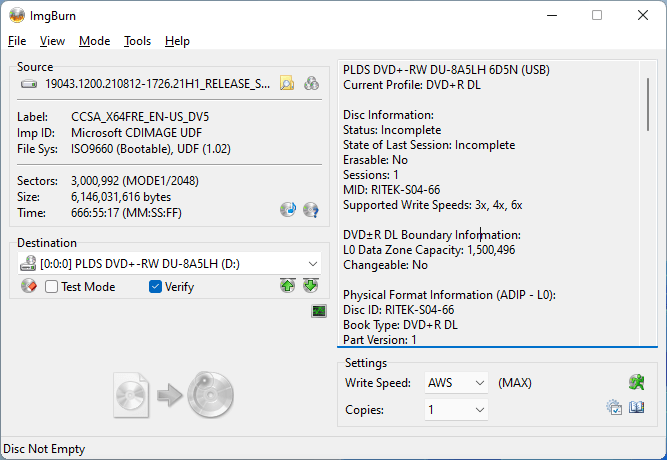
Task: Open the Write Speed AWS dropdown
Action: (x=479, y=383)
